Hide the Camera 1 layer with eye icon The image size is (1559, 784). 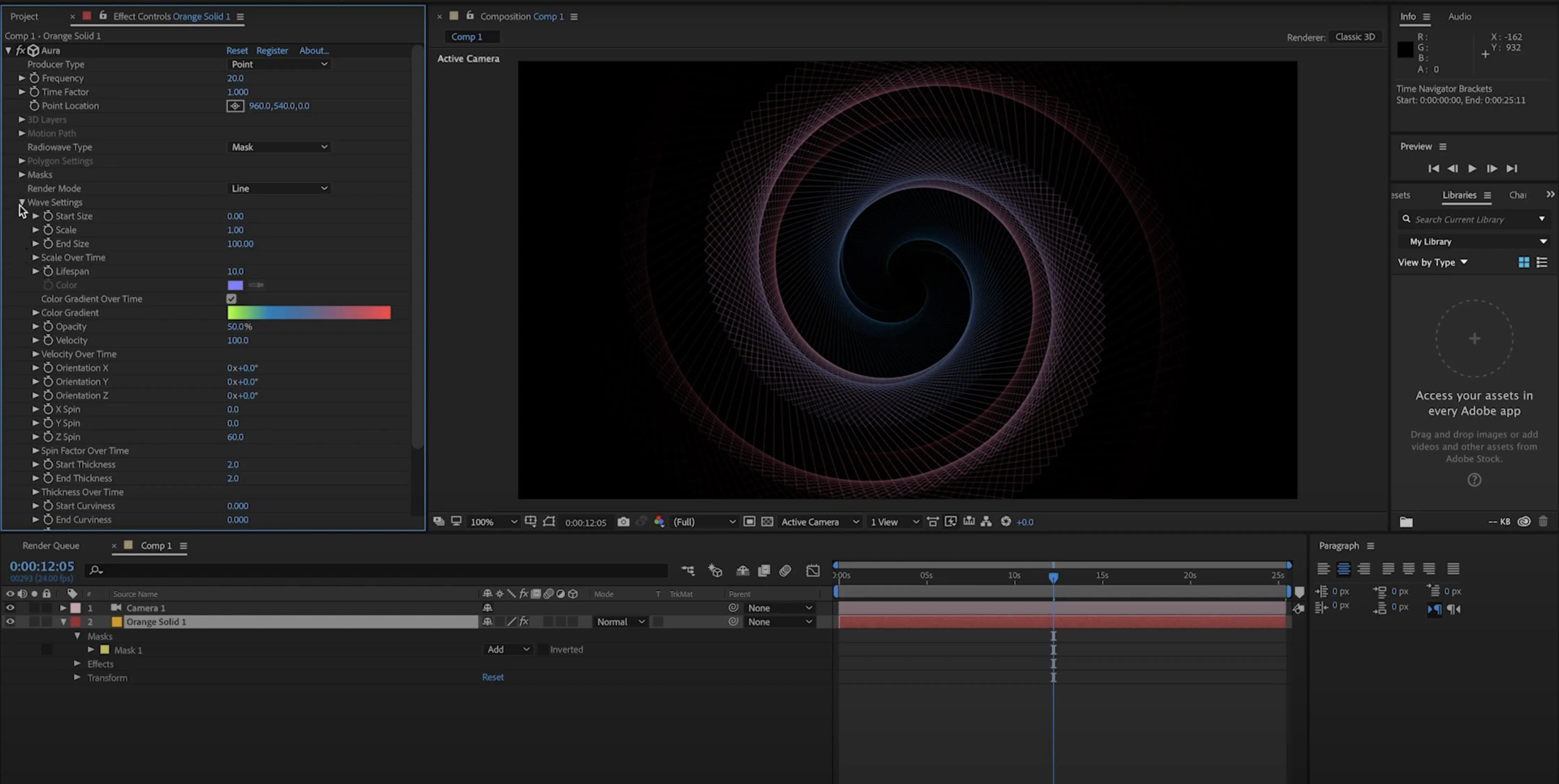pyautogui.click(x=10, y=608)
